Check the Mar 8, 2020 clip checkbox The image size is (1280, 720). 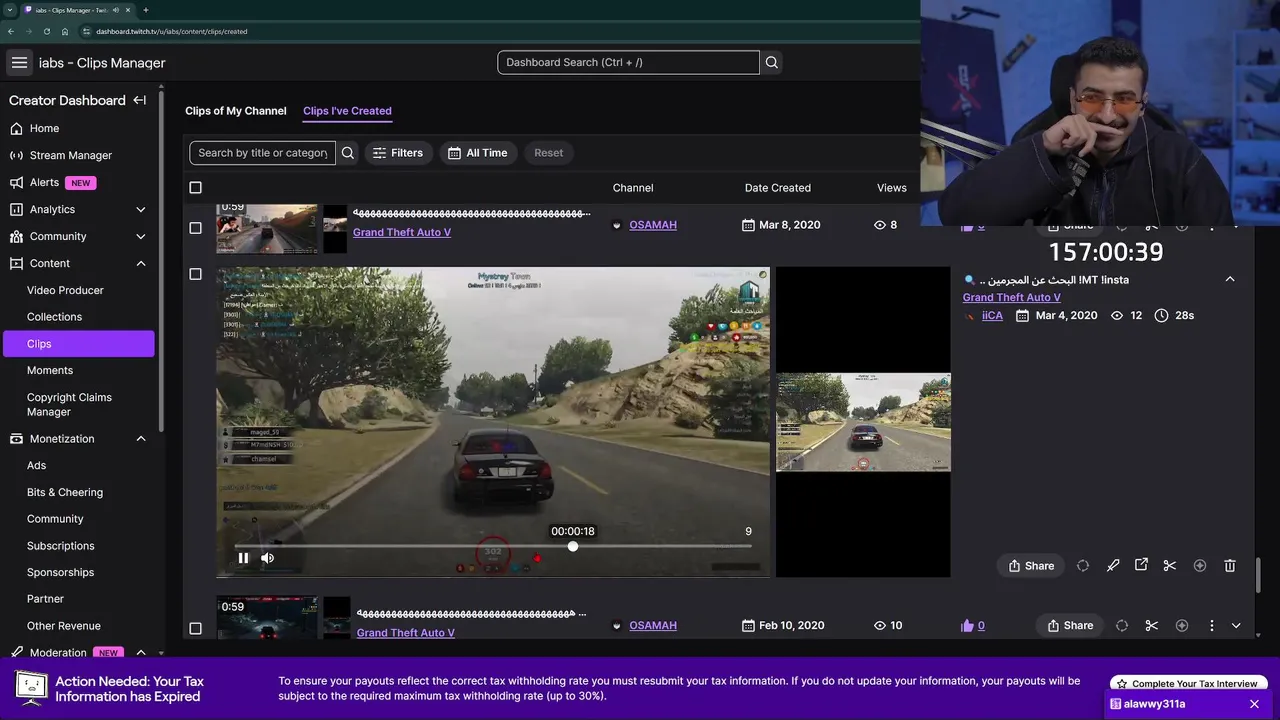point(195,228)
